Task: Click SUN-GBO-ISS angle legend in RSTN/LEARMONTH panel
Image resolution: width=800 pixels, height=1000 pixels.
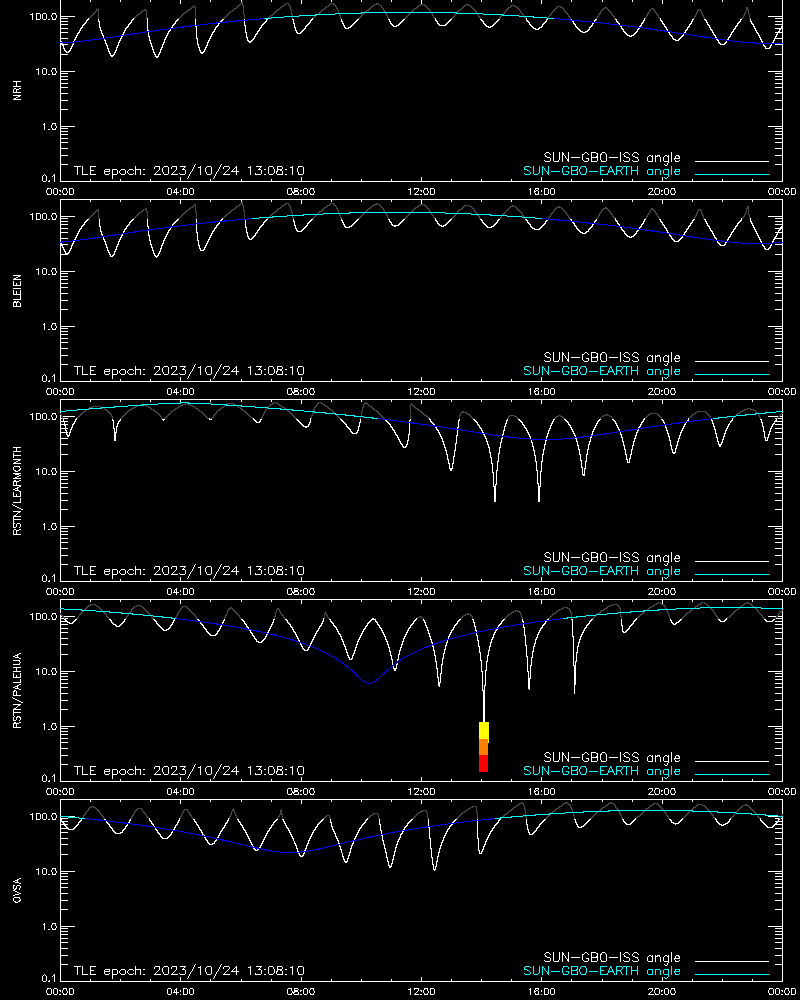Action: point(612,557)
